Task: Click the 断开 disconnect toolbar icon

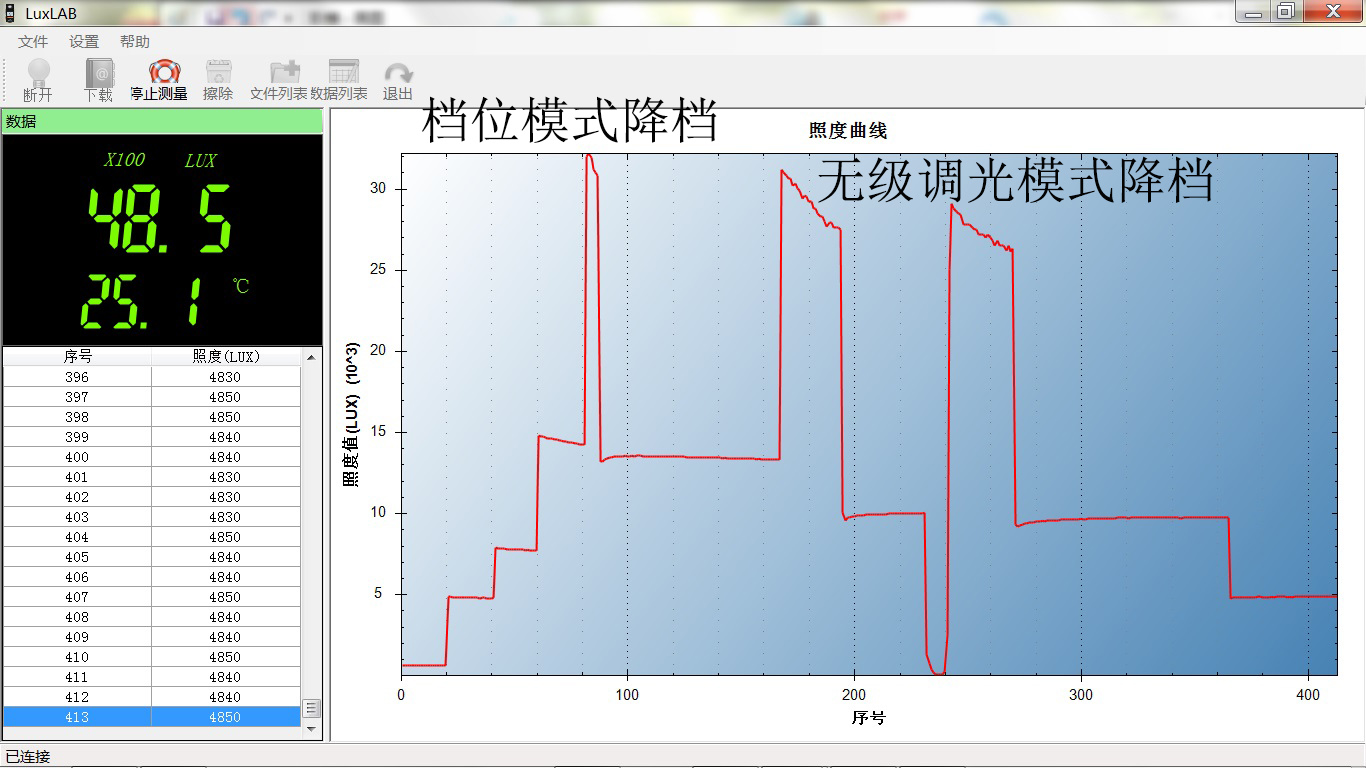Action: click(38, 80)
